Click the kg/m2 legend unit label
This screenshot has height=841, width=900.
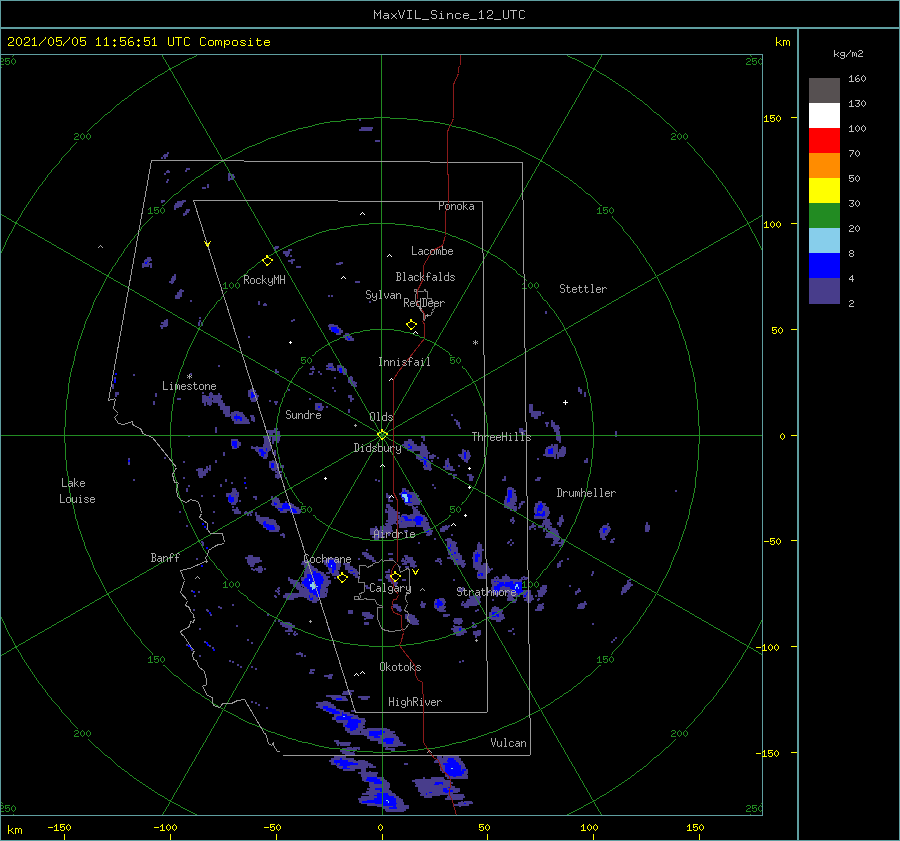tap(848, 54)
